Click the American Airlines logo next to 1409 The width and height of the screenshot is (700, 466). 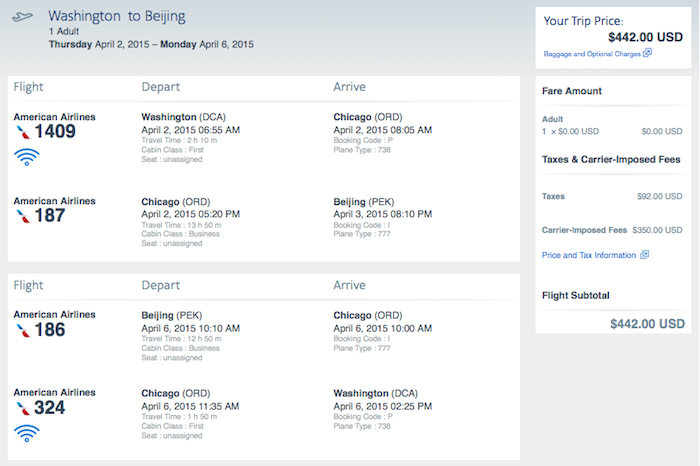tap(23, 132)
